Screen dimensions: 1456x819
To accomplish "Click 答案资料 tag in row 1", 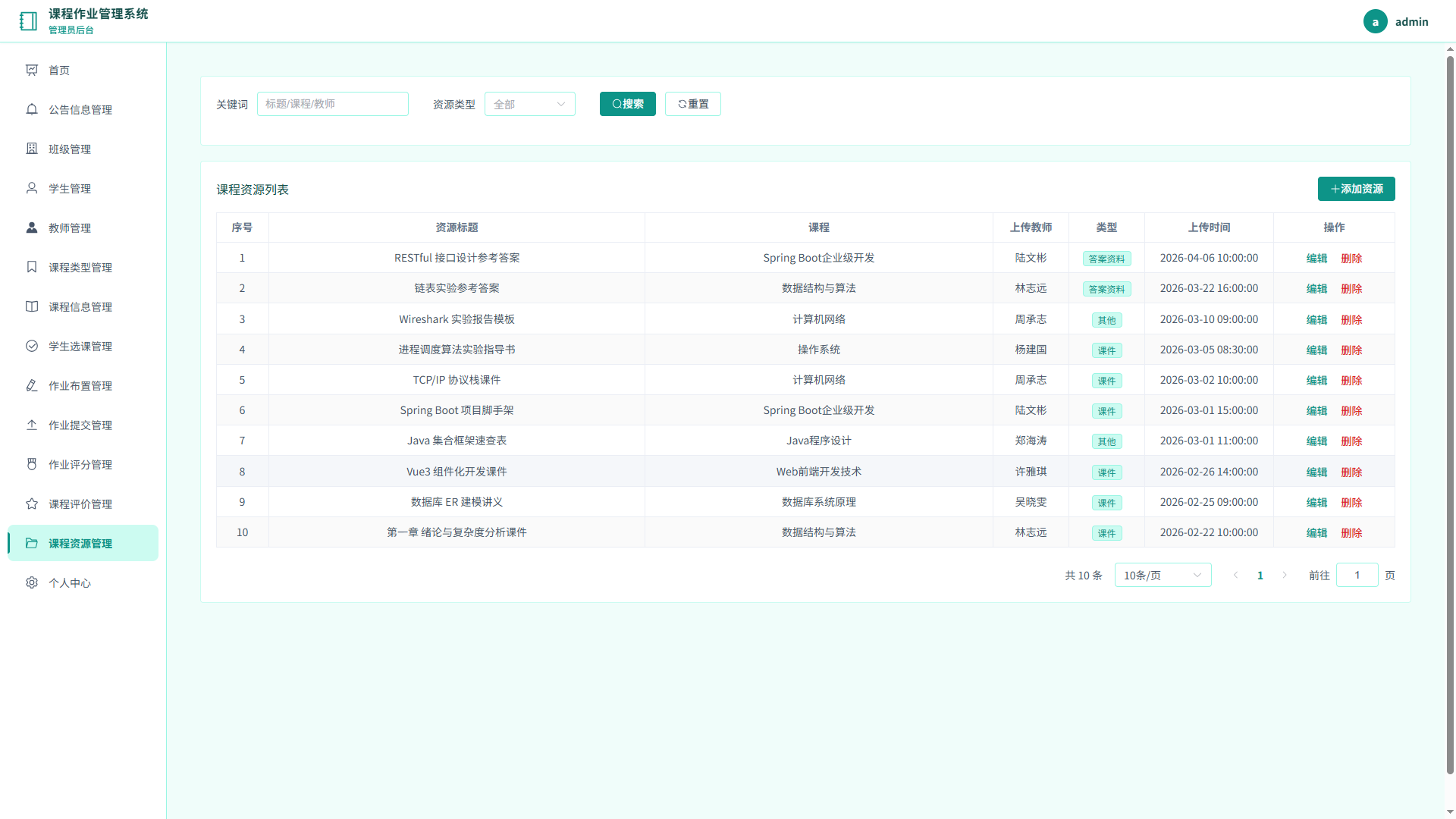I will pos(1106,259).
